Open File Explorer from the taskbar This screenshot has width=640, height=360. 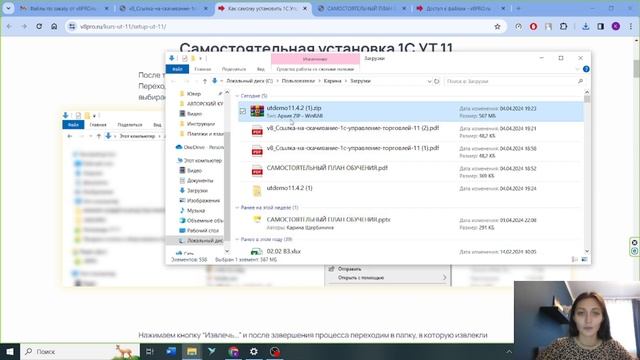click(192, 351)
